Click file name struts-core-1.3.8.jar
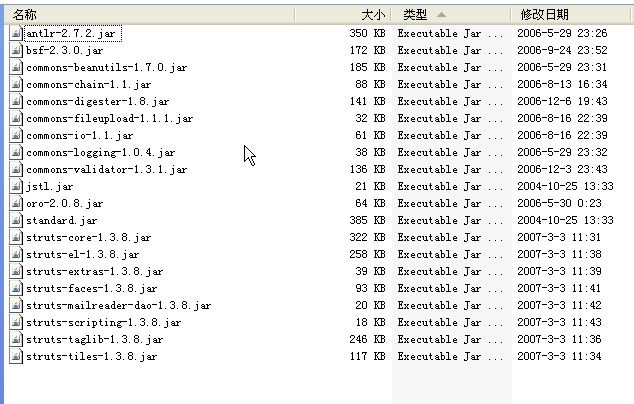The width and height of the screenshot is (634, 404). 89,237
